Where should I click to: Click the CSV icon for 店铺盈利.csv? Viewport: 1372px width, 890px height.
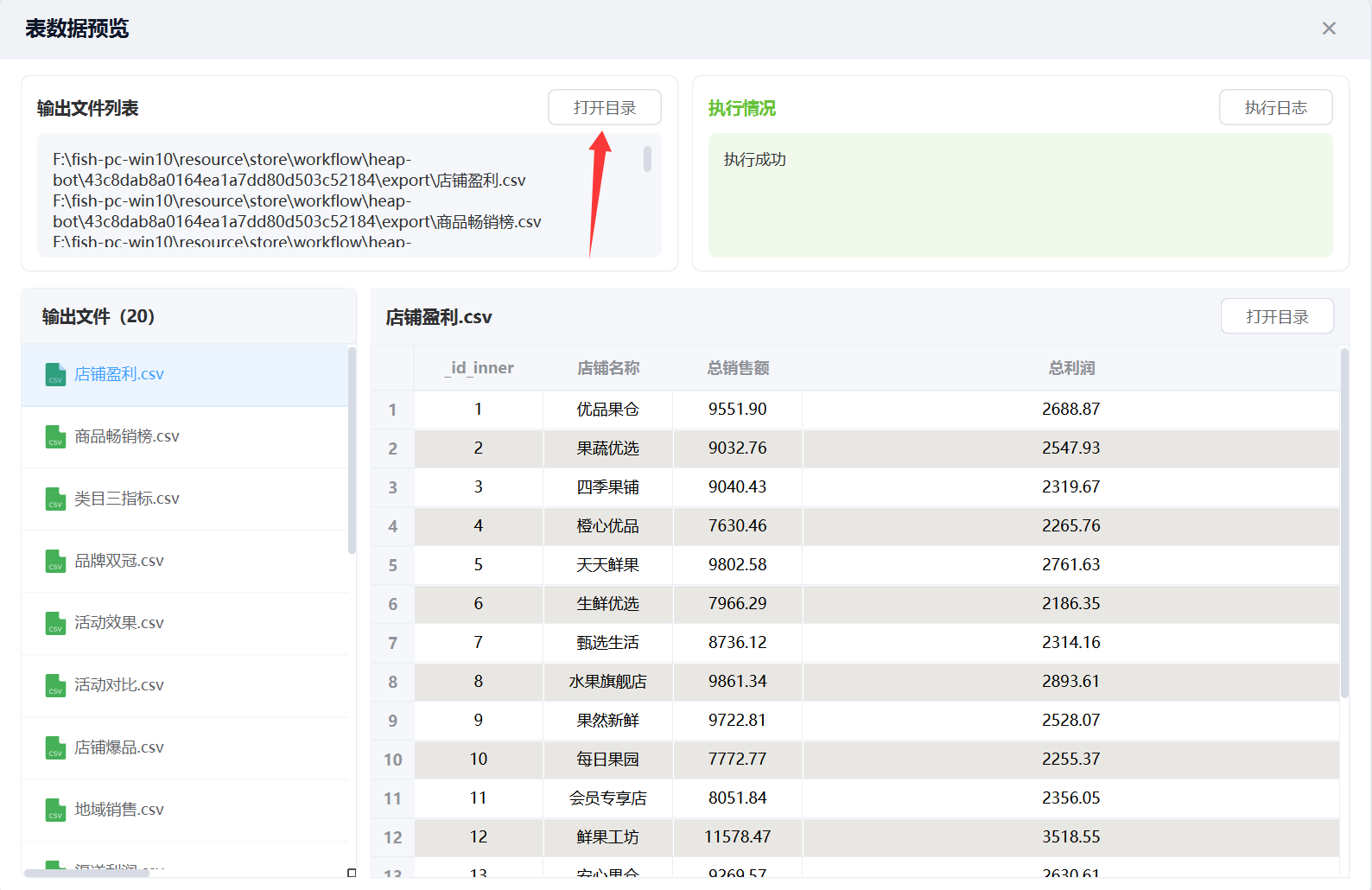click(55, 374)
